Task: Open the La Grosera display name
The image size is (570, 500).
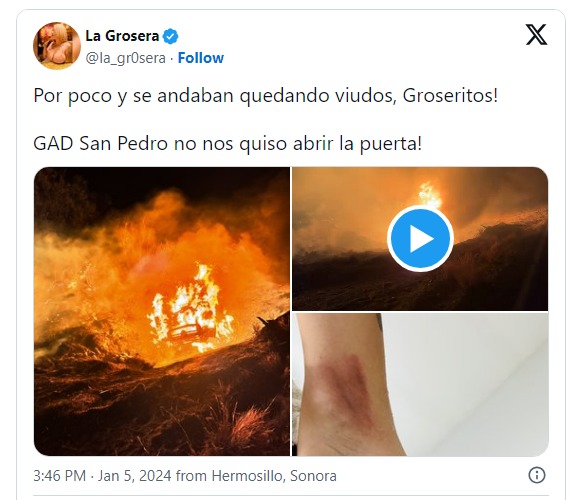Action: pos(122,36)
